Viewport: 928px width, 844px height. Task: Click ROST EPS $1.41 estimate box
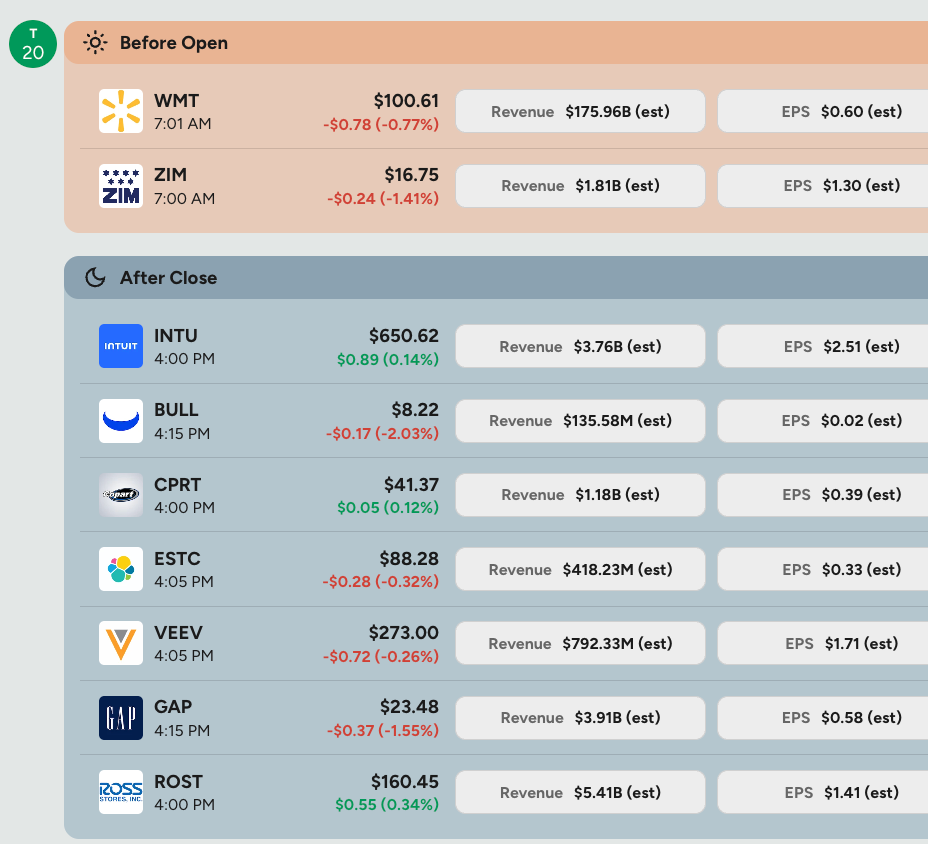coord(823,793)
